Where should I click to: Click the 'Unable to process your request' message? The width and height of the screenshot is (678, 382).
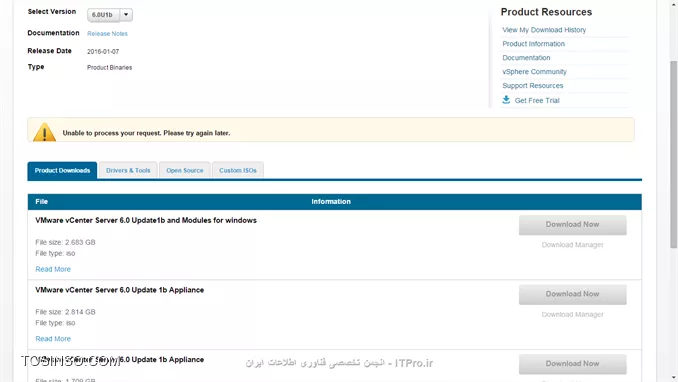(146, 133)
